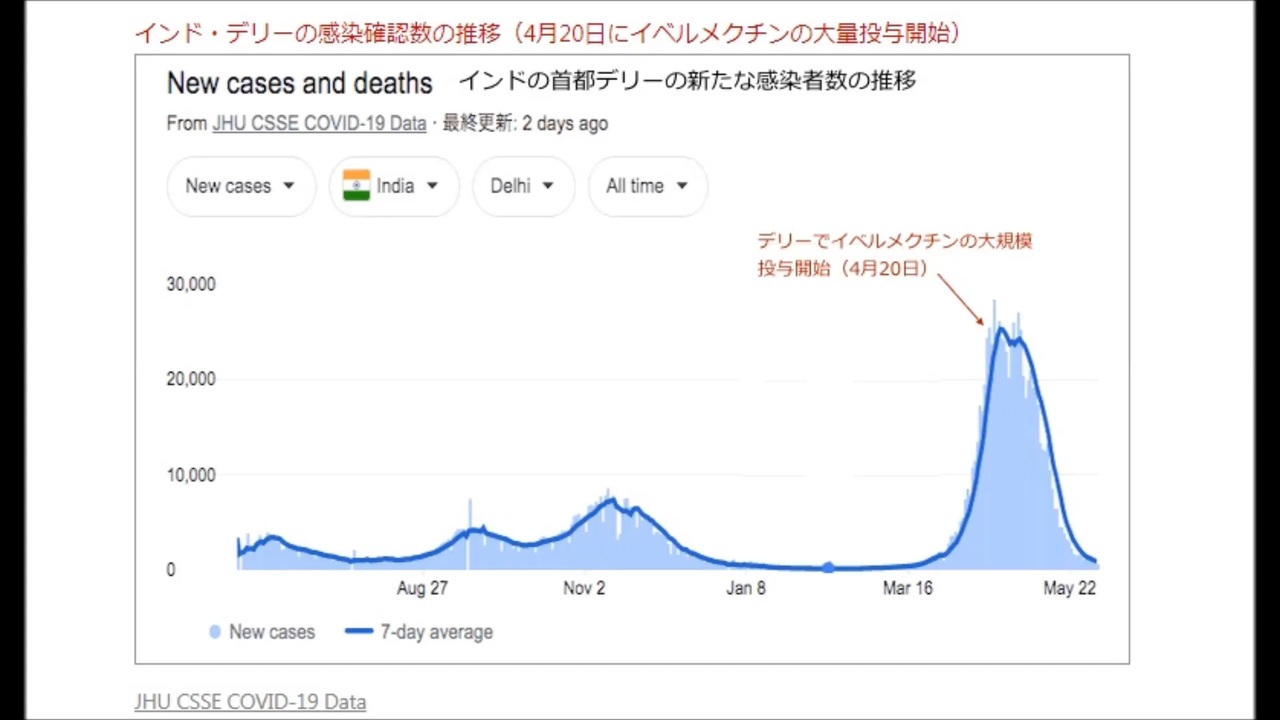
Task: Click the Nov 2 axis label
Action: click(584, 588)
